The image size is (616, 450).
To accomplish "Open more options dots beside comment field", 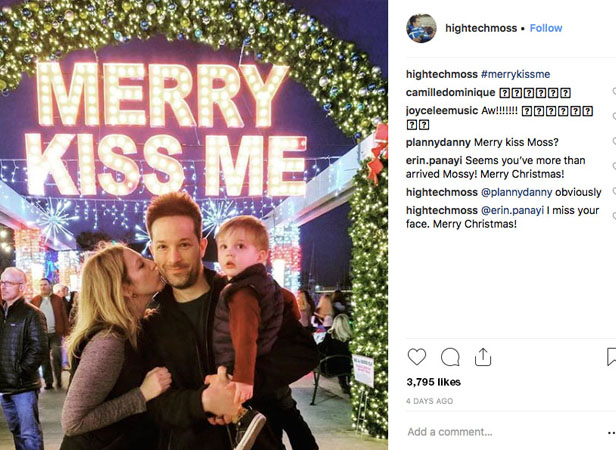I will click(x=611, y=433).
